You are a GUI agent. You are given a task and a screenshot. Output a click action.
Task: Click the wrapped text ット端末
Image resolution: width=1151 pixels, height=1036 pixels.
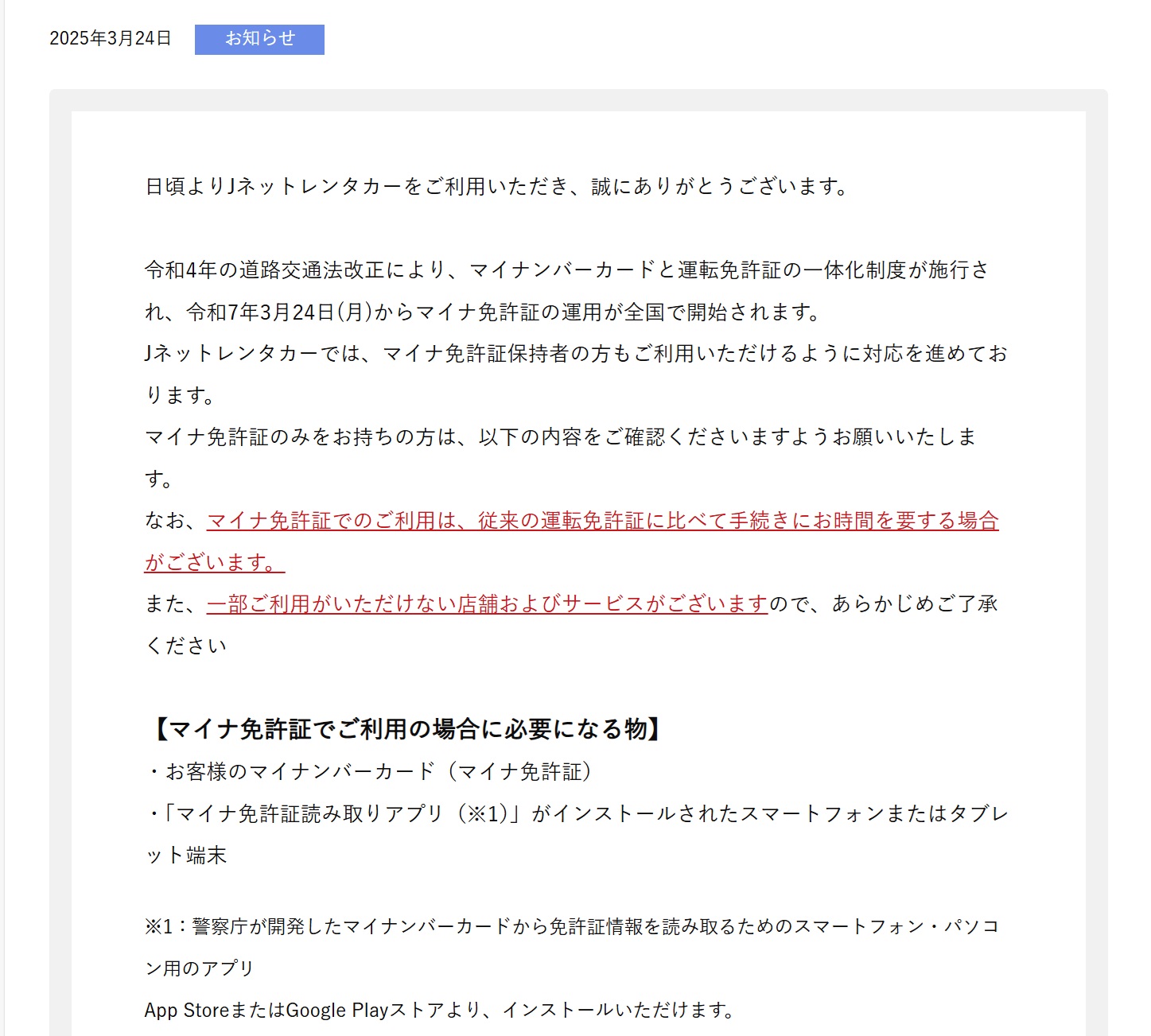click(x=186, y=856)
